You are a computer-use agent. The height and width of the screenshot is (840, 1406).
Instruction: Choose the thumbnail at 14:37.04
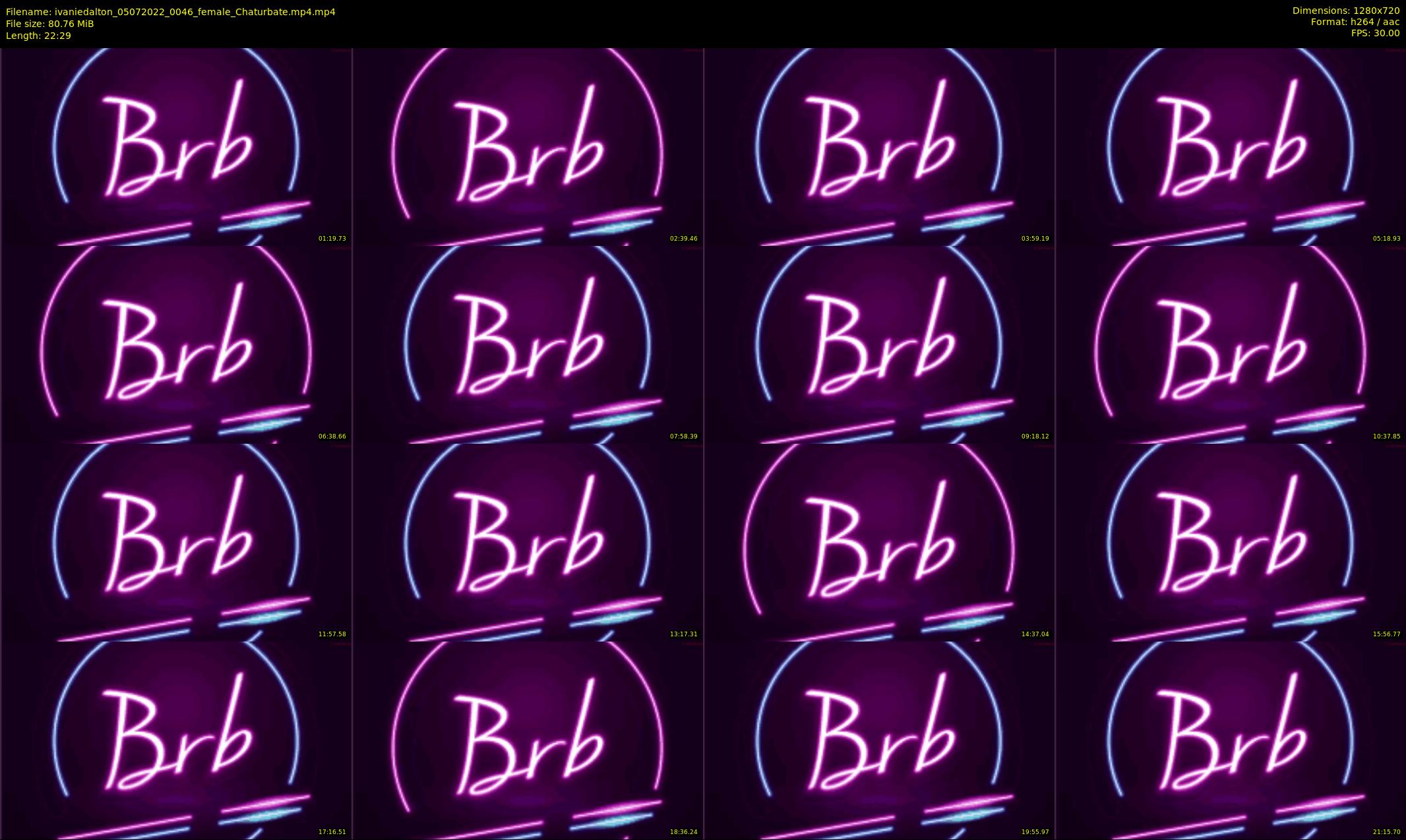pyautogui.click(x=879, y=542)
